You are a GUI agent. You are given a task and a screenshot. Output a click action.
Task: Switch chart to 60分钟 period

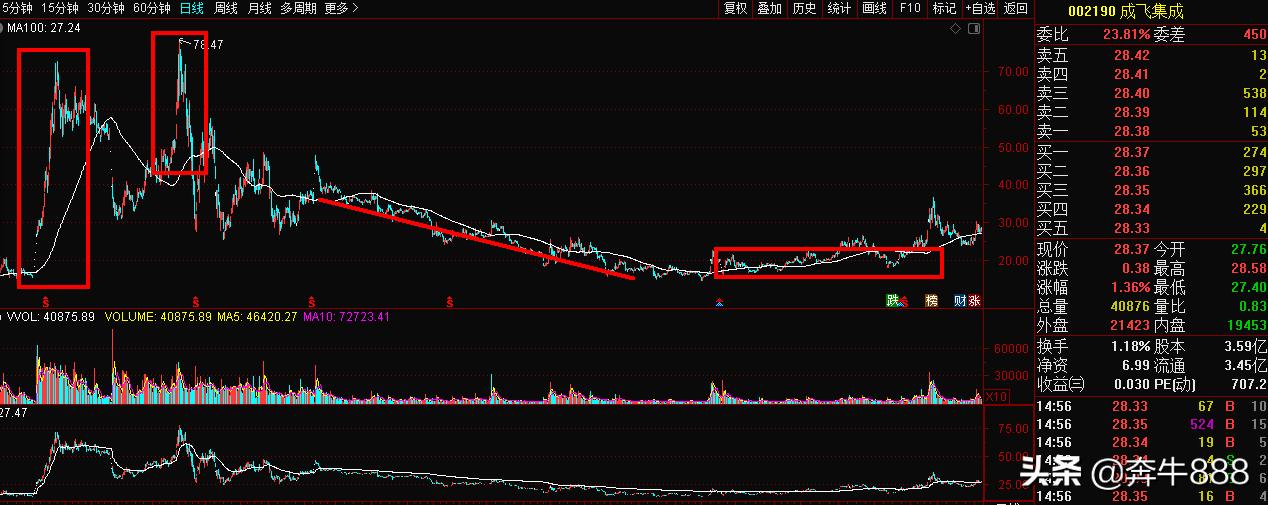point(152,8)
